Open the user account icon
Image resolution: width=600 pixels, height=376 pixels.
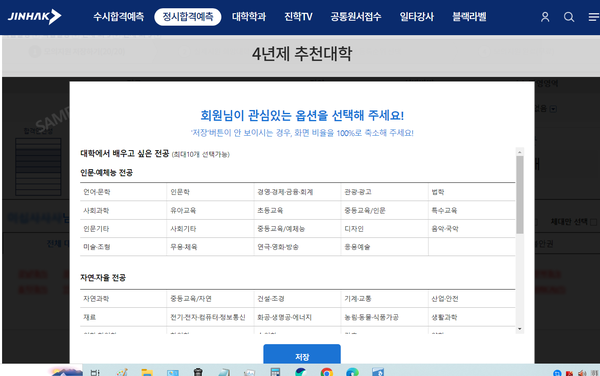tap(545, 17)
